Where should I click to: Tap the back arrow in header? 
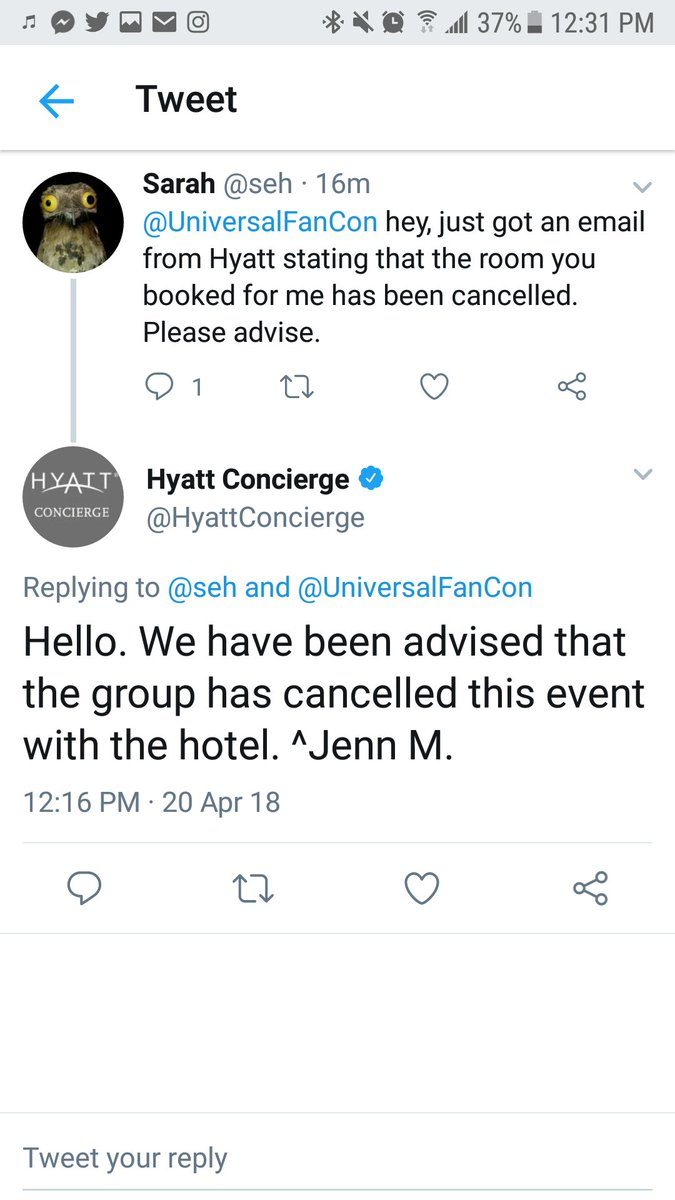[x=57, y=101]
